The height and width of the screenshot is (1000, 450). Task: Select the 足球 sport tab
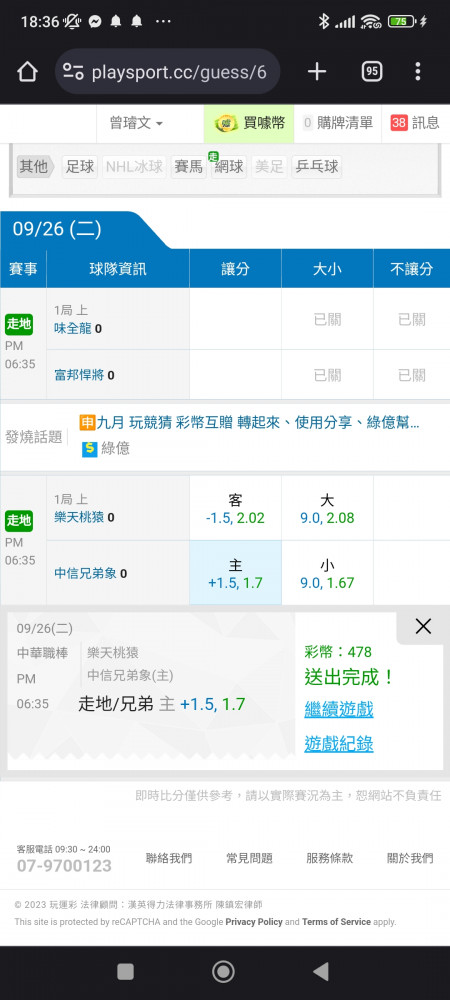[x=80, y=167]
